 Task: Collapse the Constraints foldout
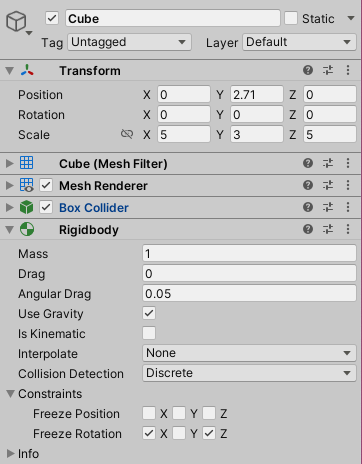tap(10, 394)
